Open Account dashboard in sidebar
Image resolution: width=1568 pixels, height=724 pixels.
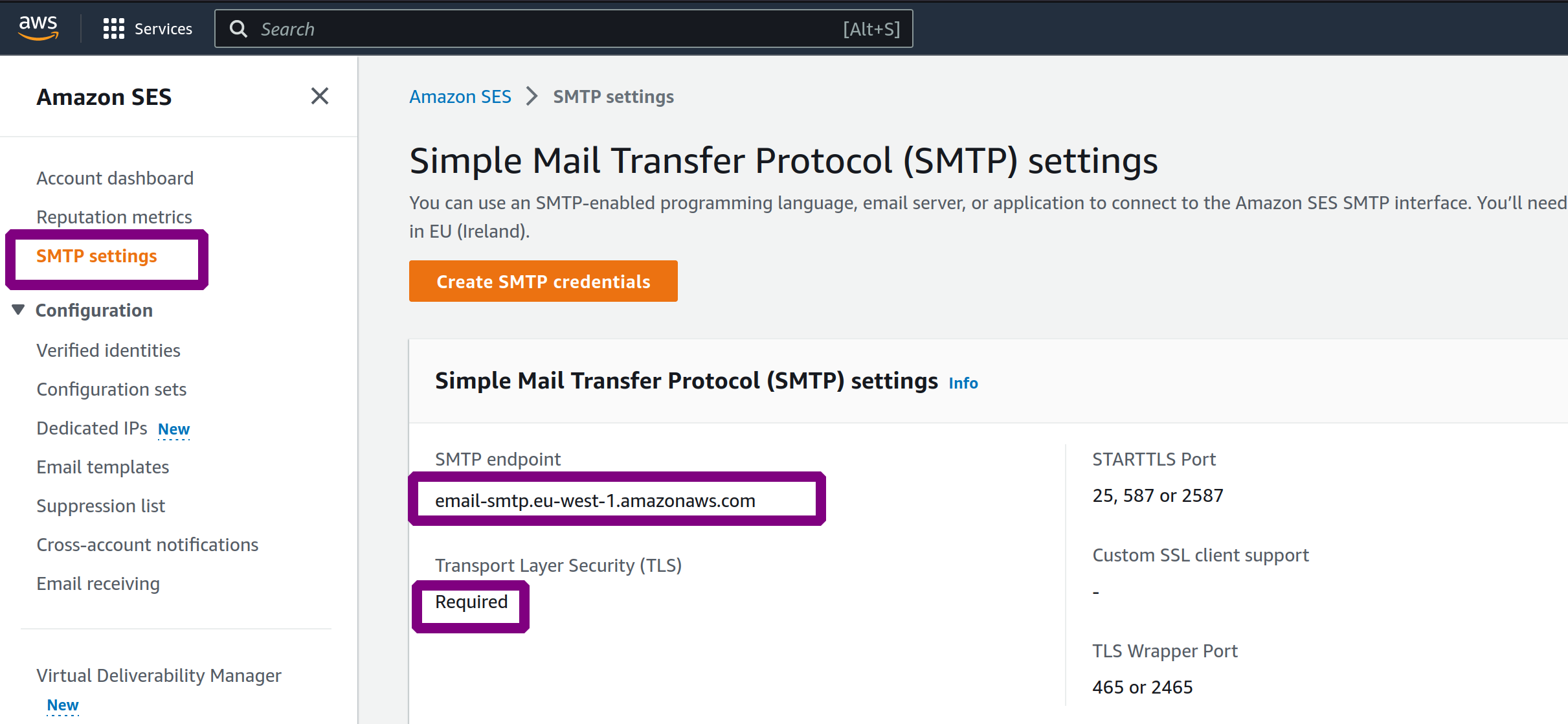[x=115, y=178]
